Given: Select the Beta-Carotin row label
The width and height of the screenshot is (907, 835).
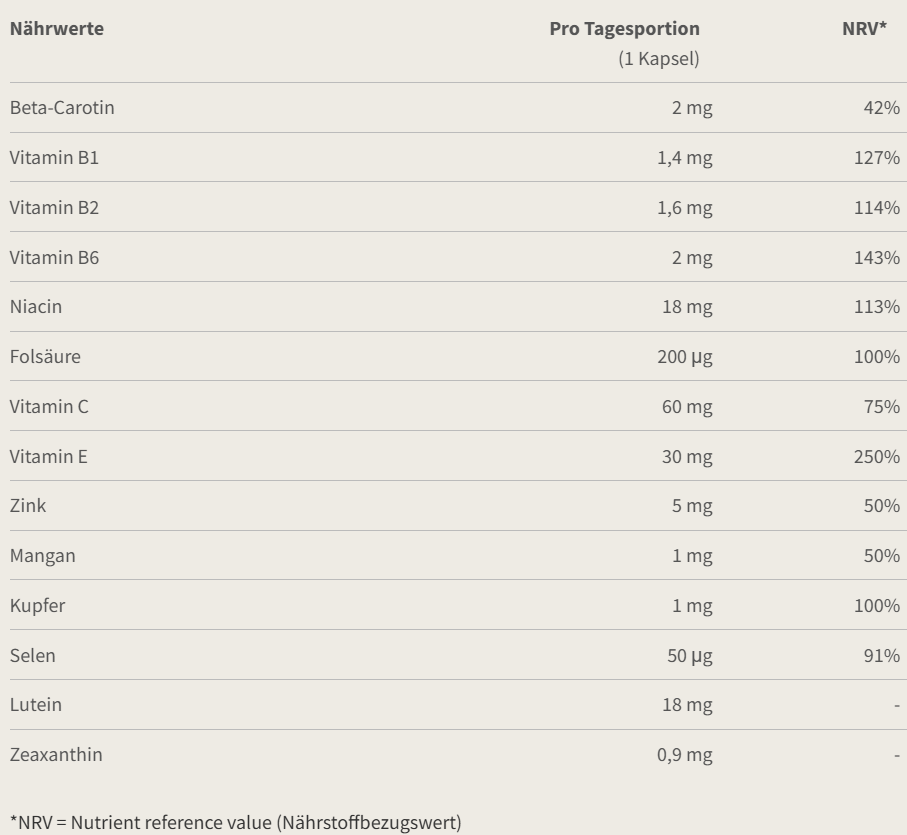Looking at the screenshot, I should coord(62,108).
